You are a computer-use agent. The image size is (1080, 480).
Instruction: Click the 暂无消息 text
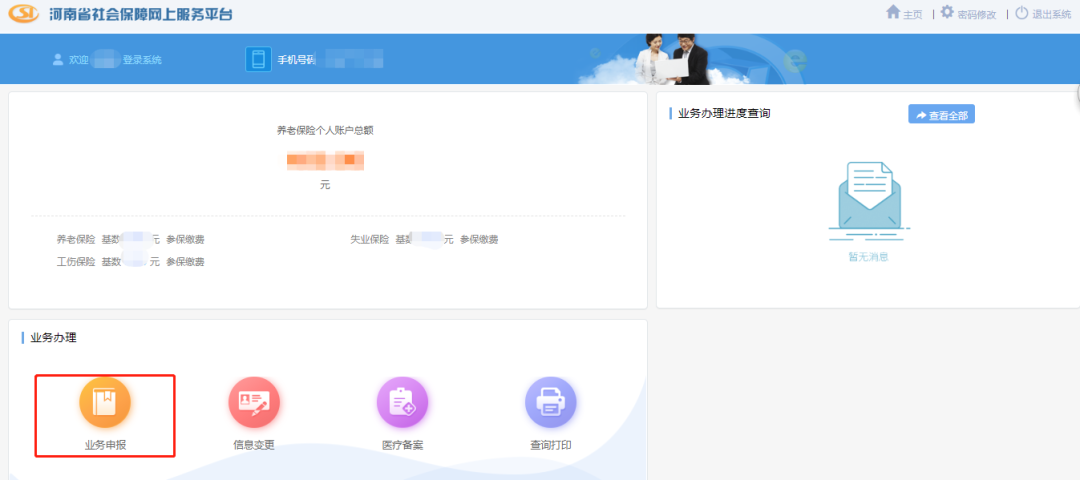[x=868, y=257]
